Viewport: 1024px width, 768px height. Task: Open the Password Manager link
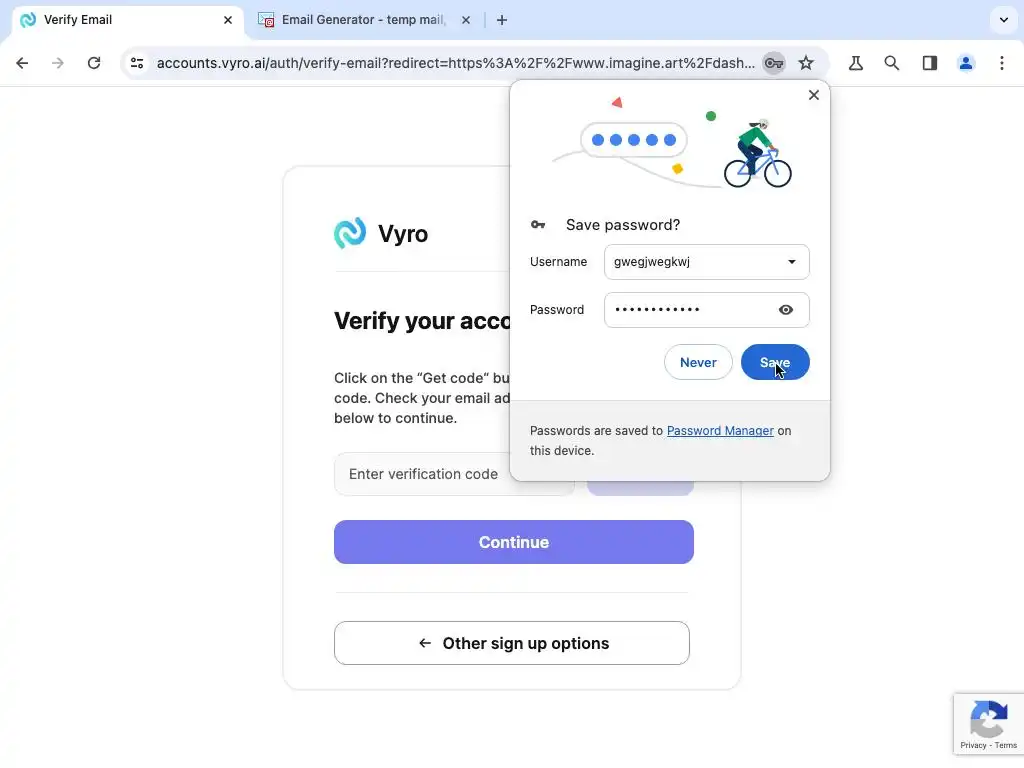(720, 430)
